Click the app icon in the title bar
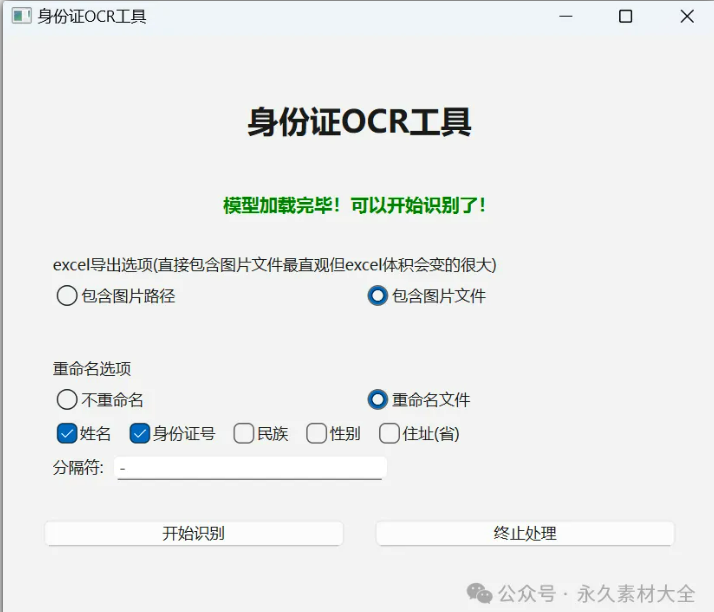This screenshot has width=714, height=612. [x=21, y=16]
